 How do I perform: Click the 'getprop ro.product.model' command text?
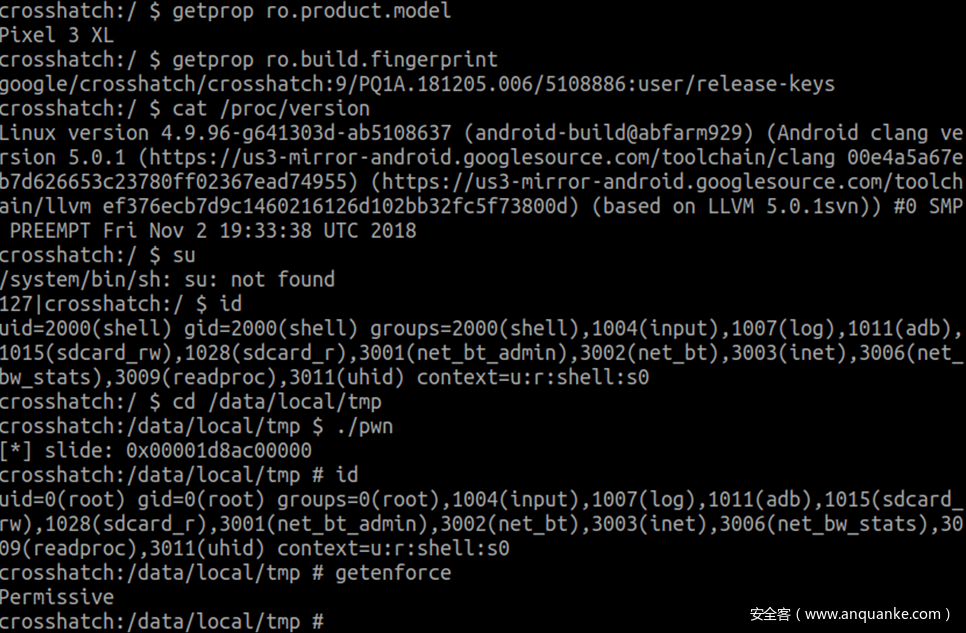pos(311,11)
